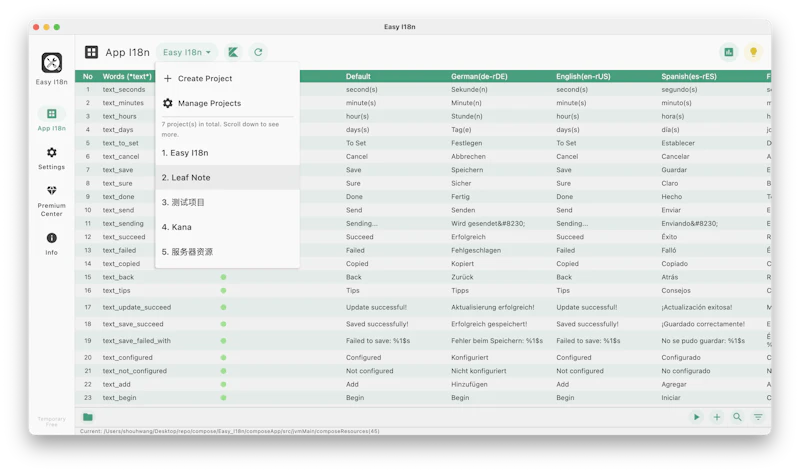The image size is (800, 473).
Task: Click German cell 'Fehlgeschlagen'
Action: pos(476,251)
